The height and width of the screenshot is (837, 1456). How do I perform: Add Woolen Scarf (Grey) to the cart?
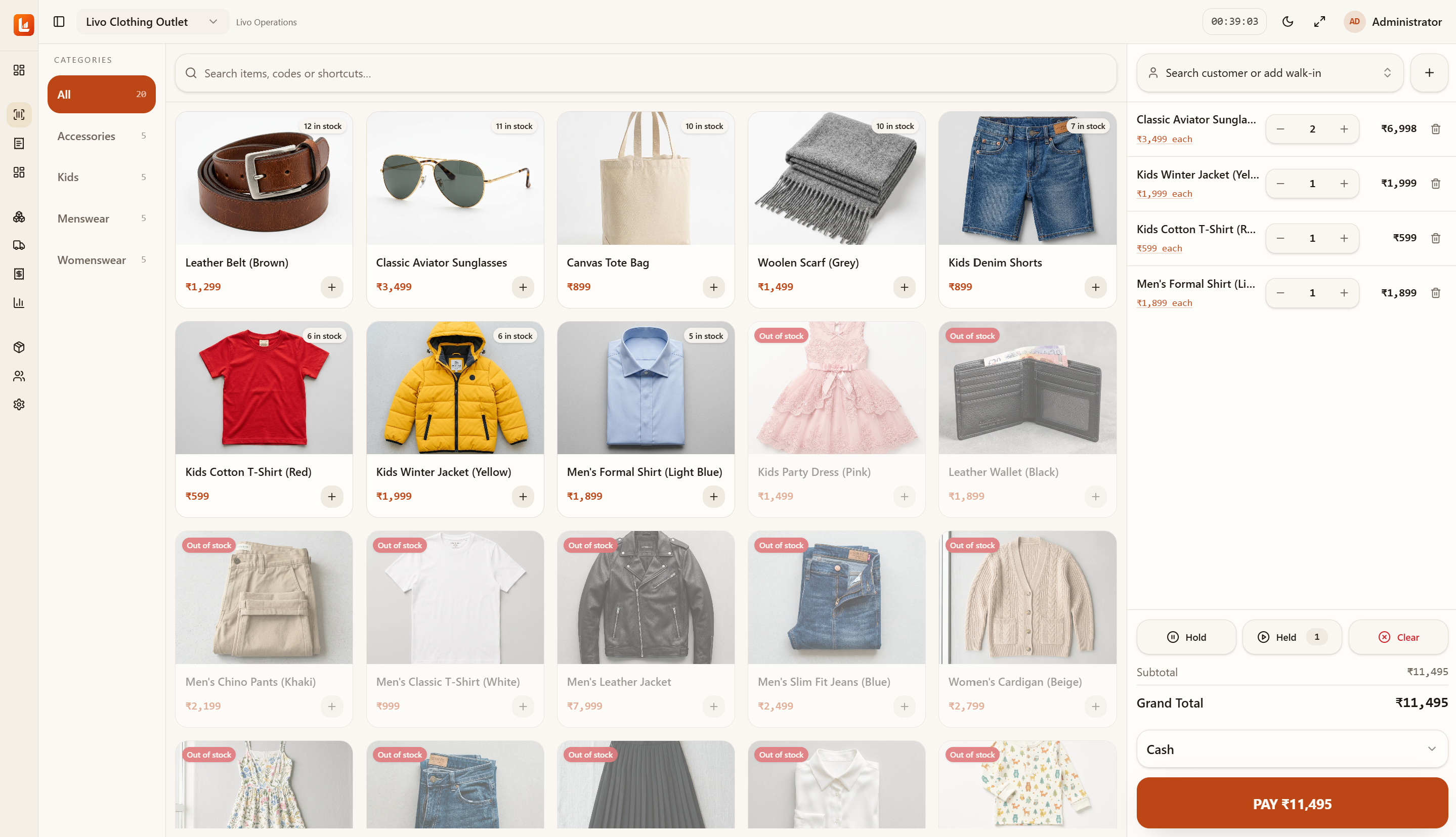(904, 287)
